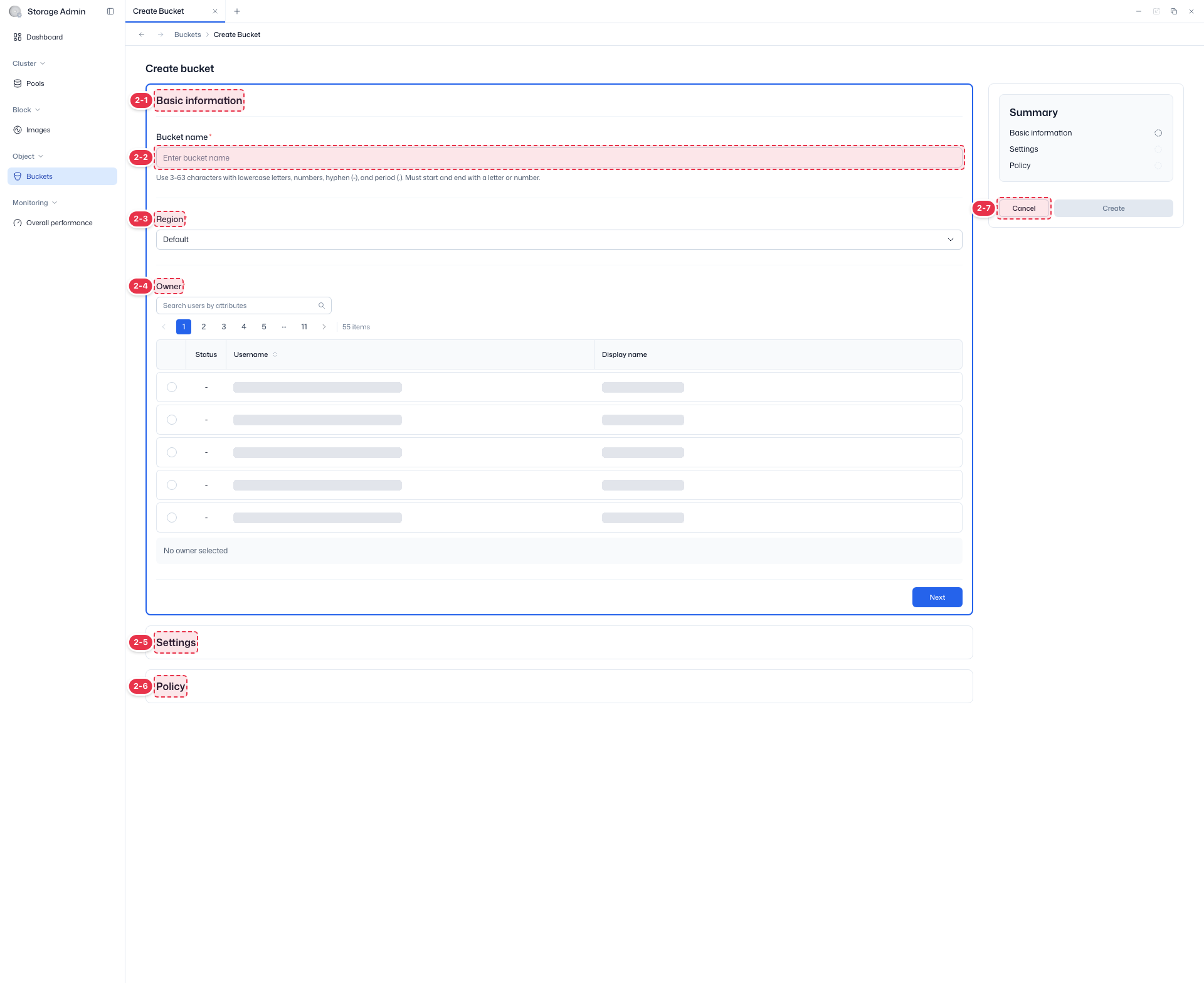
Task: Navigate back with the left arrow
Action: pos(142,35)
